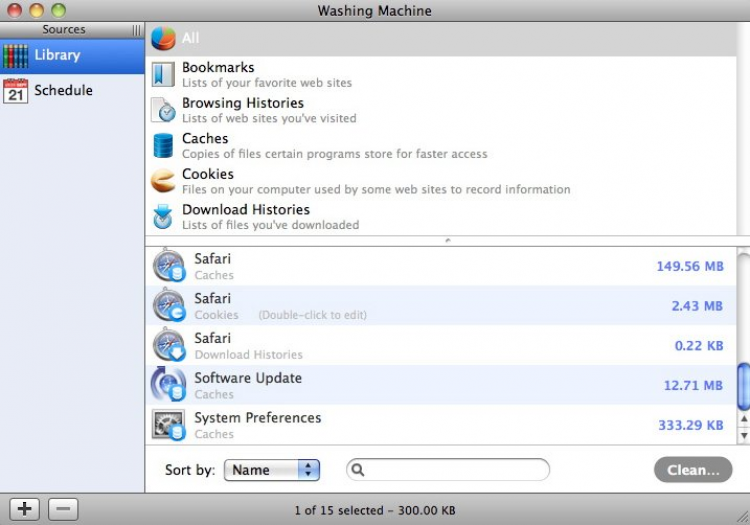Select the Download Histories category title
The height and width of the screenshot is (525, 750).
click(x=246, y=209)
